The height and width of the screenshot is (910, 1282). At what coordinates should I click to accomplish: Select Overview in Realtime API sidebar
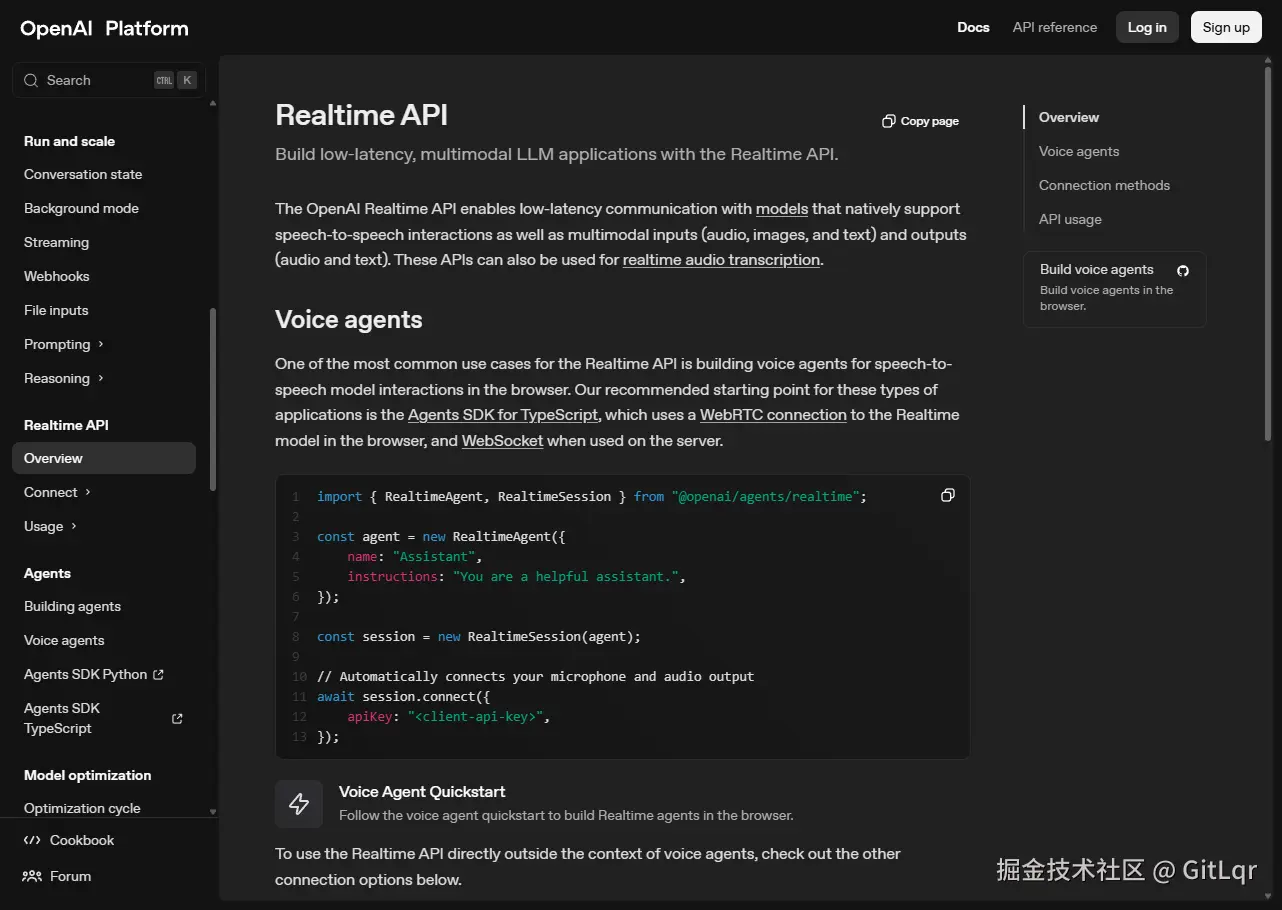104,458
